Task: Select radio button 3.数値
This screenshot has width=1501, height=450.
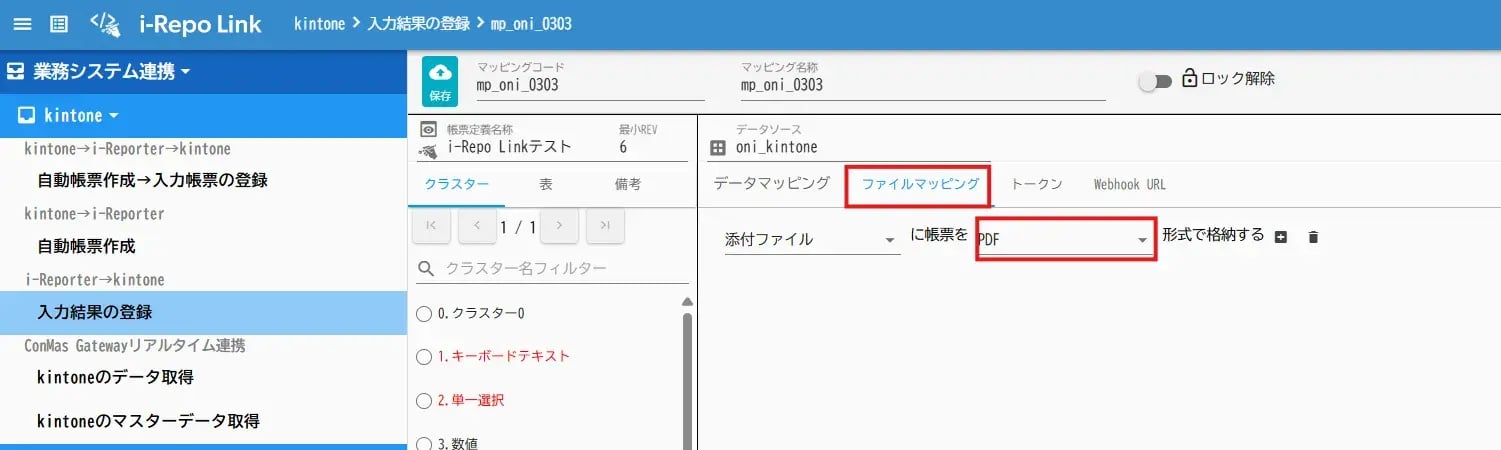Action: coord(424,443)
